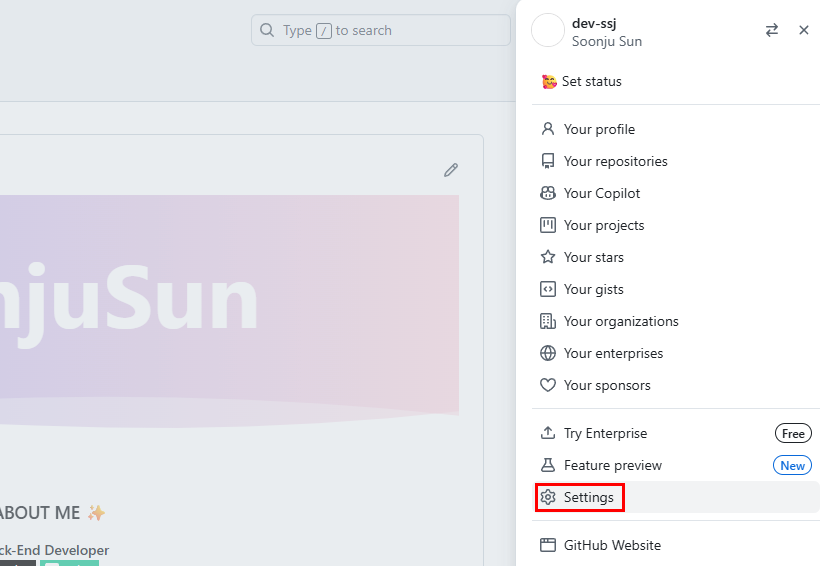827x566 pixels.
Task: Focus the Type / to search field
Action: tap(381, 30)
